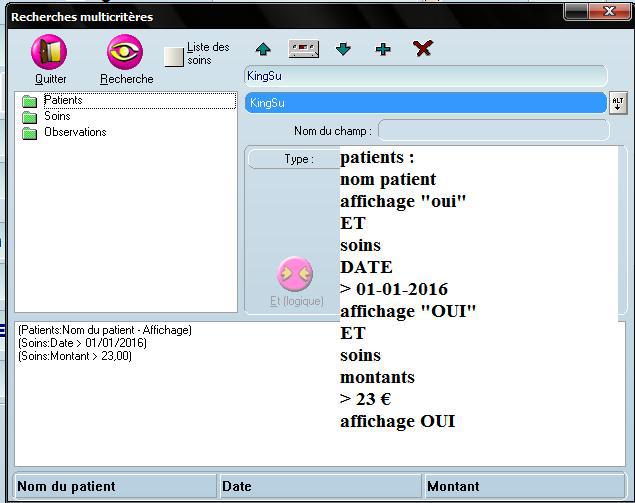Click the Montant column header
Viewport: 635px width, 503px height.
pos(524,487)
